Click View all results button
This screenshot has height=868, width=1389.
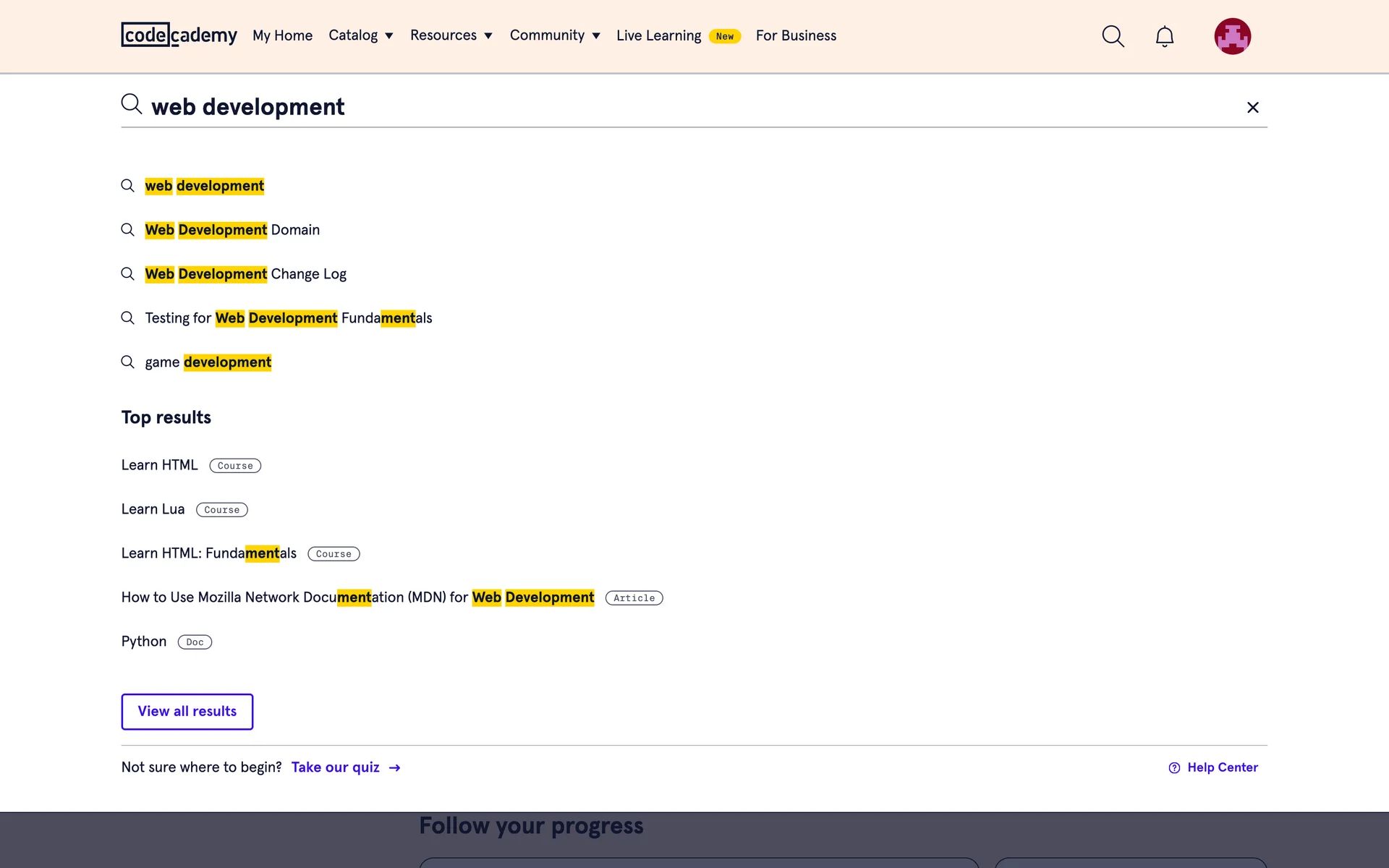[x=187, y=711]
